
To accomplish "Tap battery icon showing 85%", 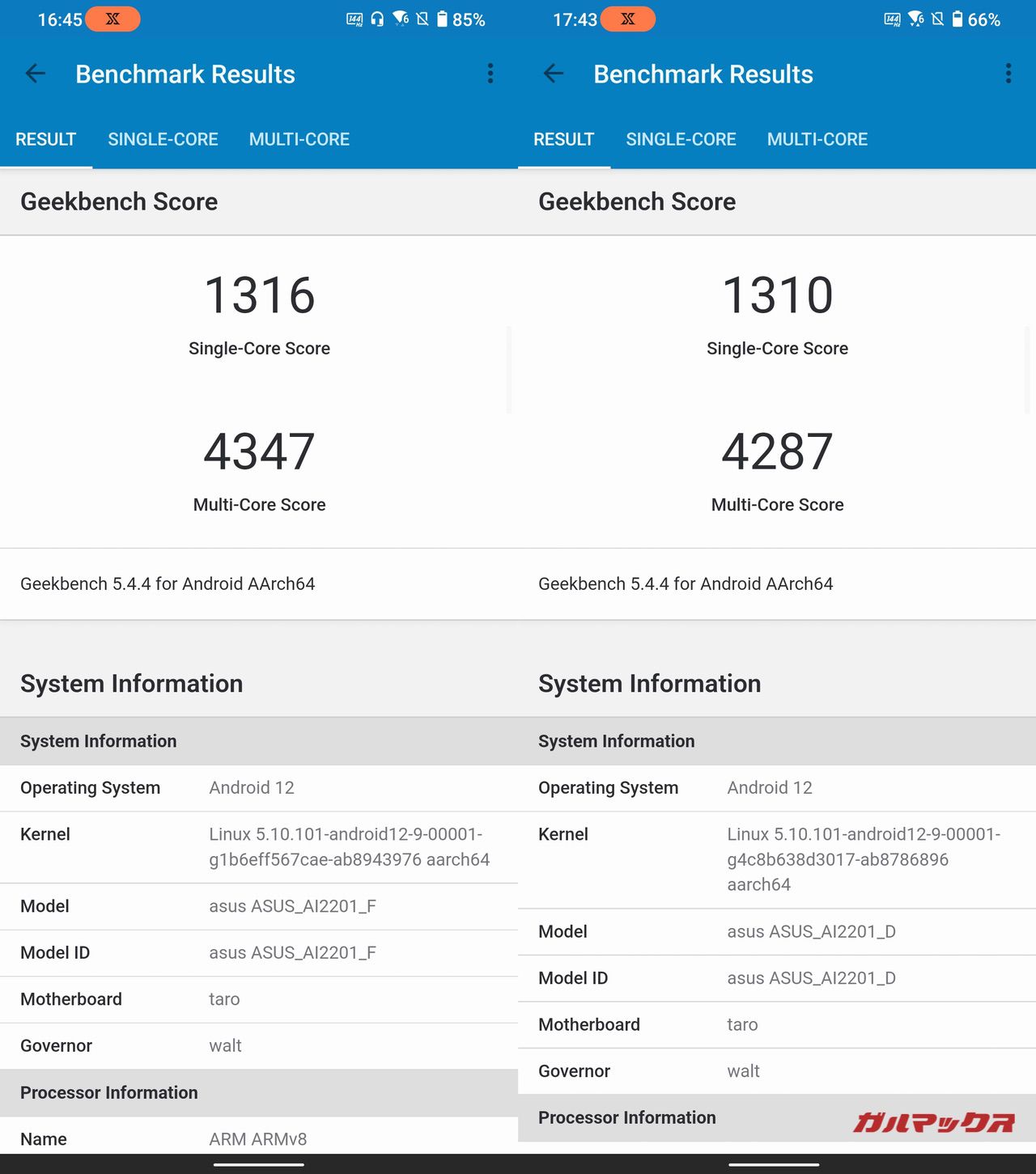I will (x=442, y=19).
